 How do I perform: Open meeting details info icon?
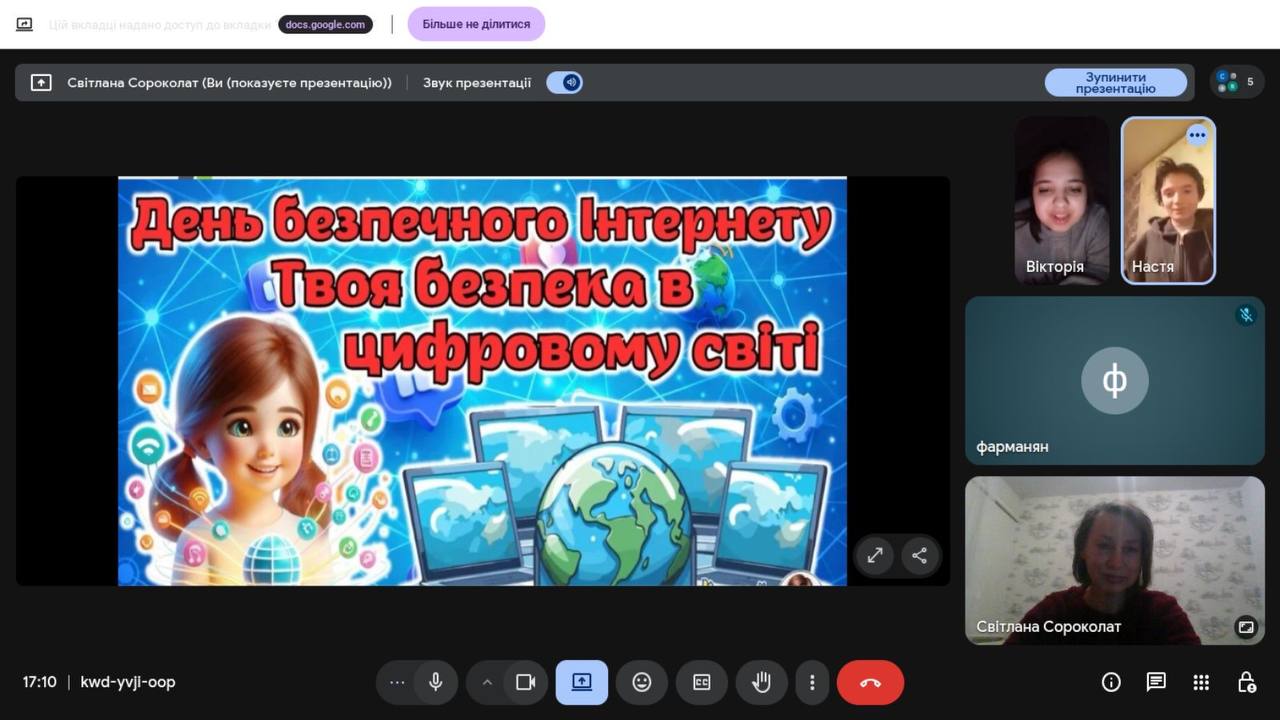[x=1111, y=682]
